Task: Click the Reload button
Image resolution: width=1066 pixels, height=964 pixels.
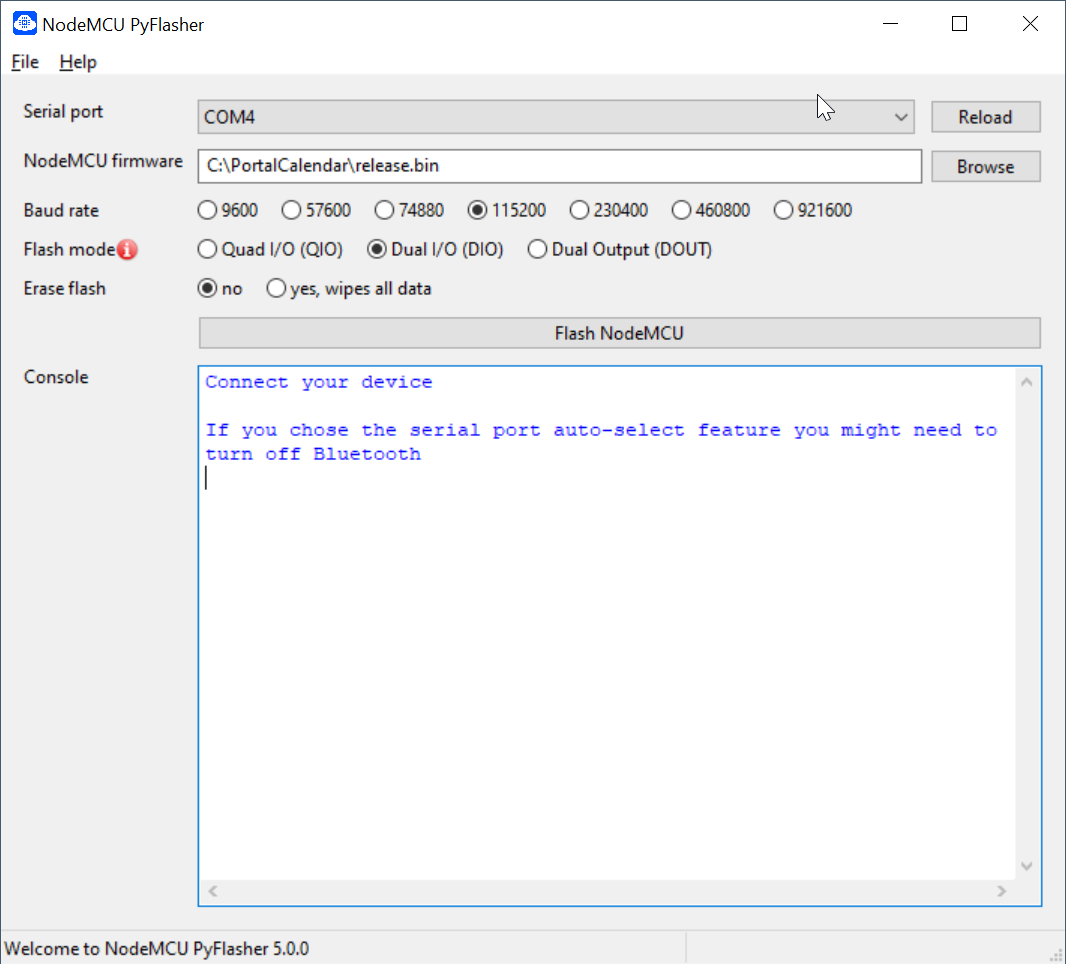Action: click(985, 117)
